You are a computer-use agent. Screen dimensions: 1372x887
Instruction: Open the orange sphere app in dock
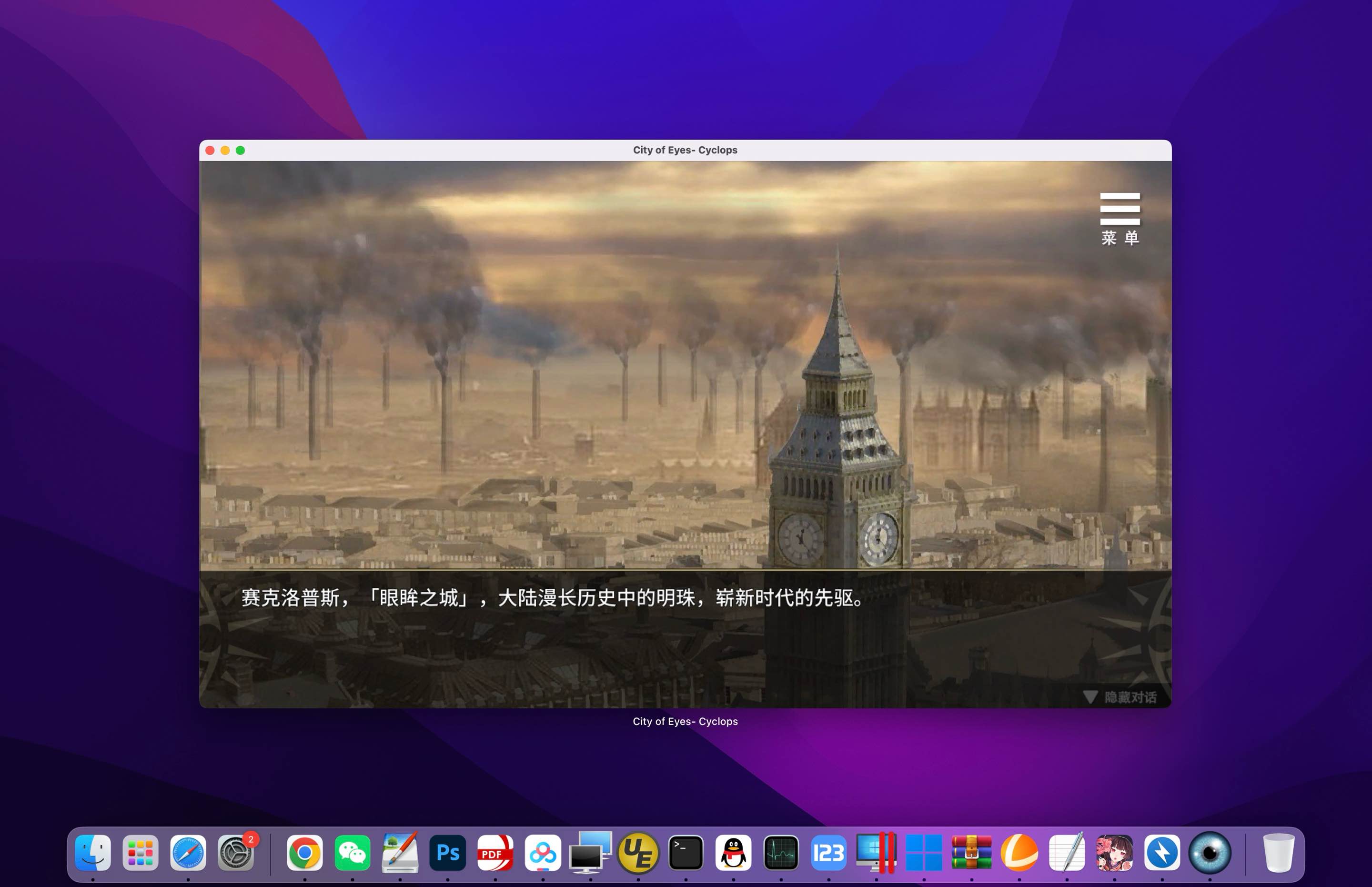coord(1019,852)
